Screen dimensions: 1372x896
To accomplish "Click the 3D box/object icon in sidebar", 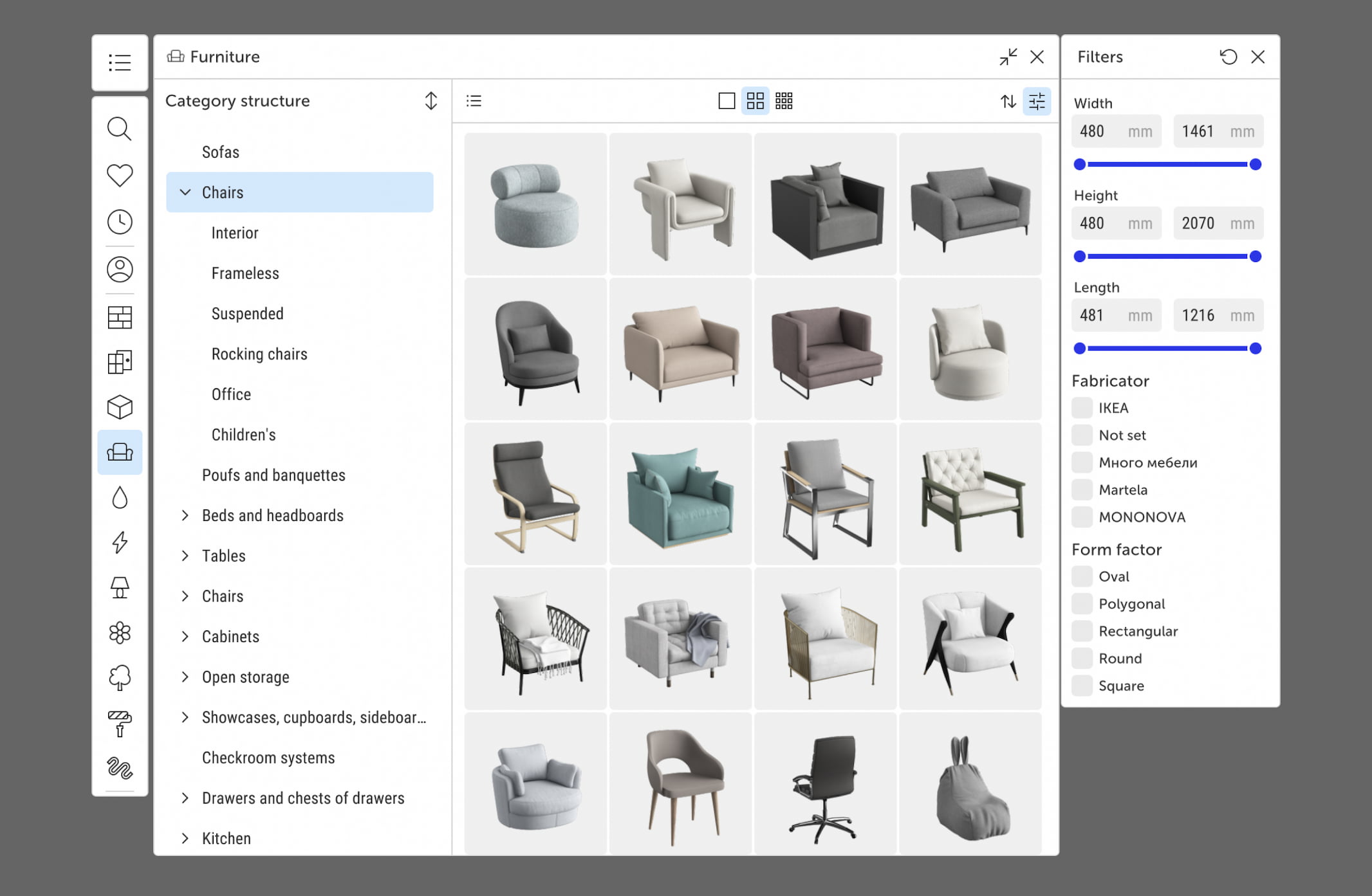I will 120,406.
